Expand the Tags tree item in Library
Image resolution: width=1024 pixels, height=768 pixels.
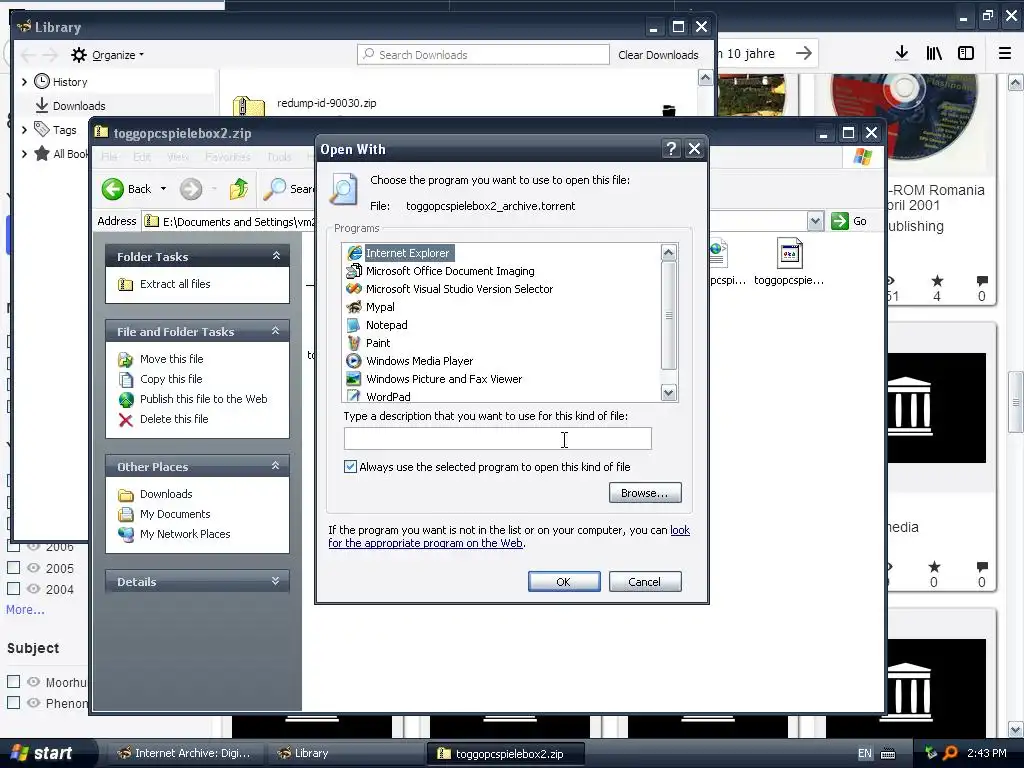click(24, 130)
